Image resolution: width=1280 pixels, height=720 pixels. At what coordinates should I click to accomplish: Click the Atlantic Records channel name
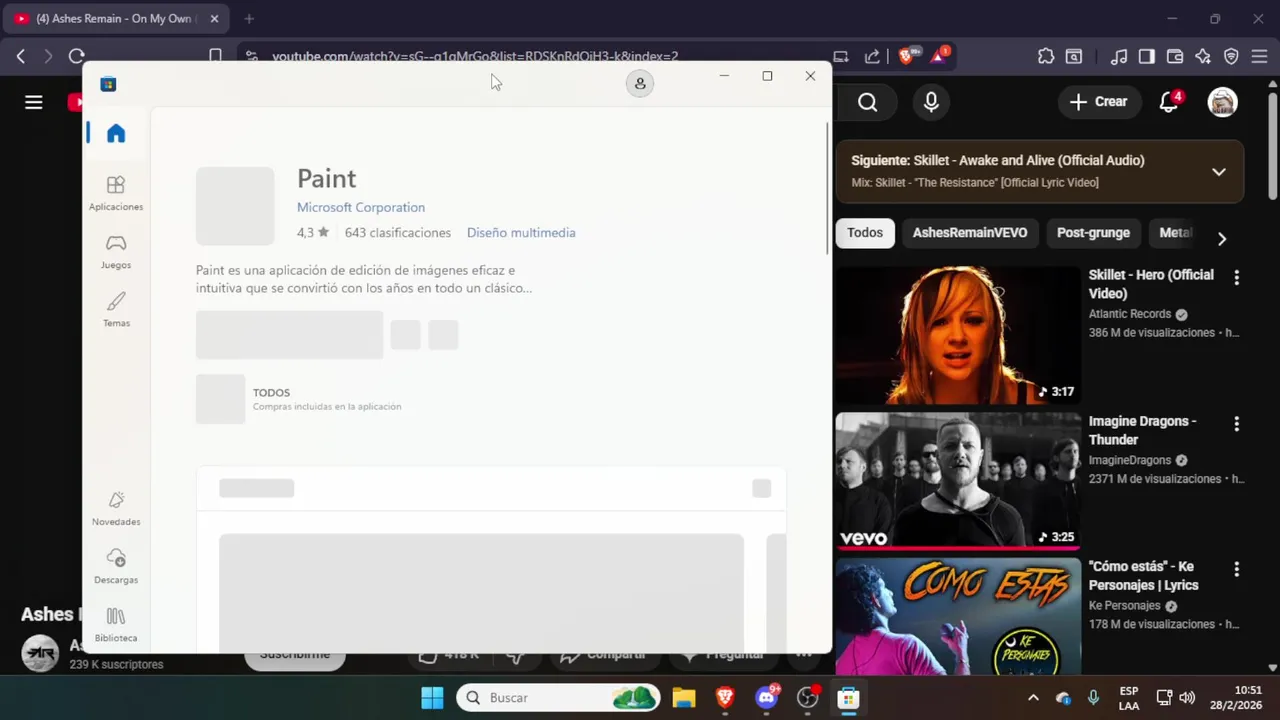[x=1129, y=314]
